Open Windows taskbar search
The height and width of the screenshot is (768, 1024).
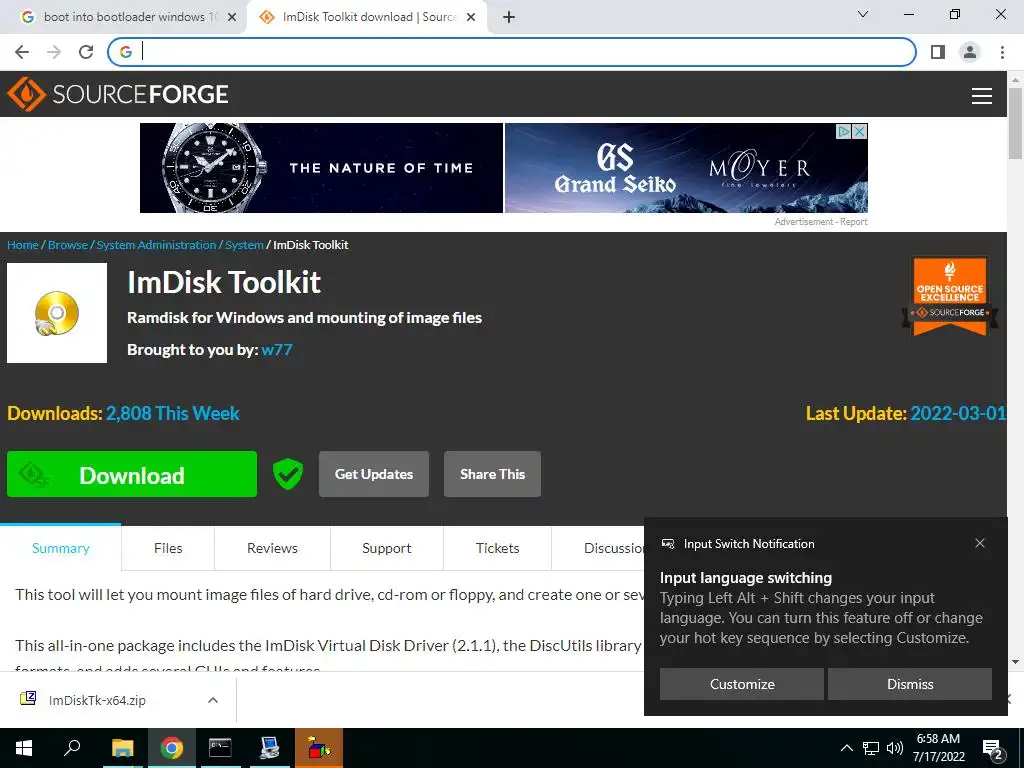pyautogui.click(x=72, y=748)
